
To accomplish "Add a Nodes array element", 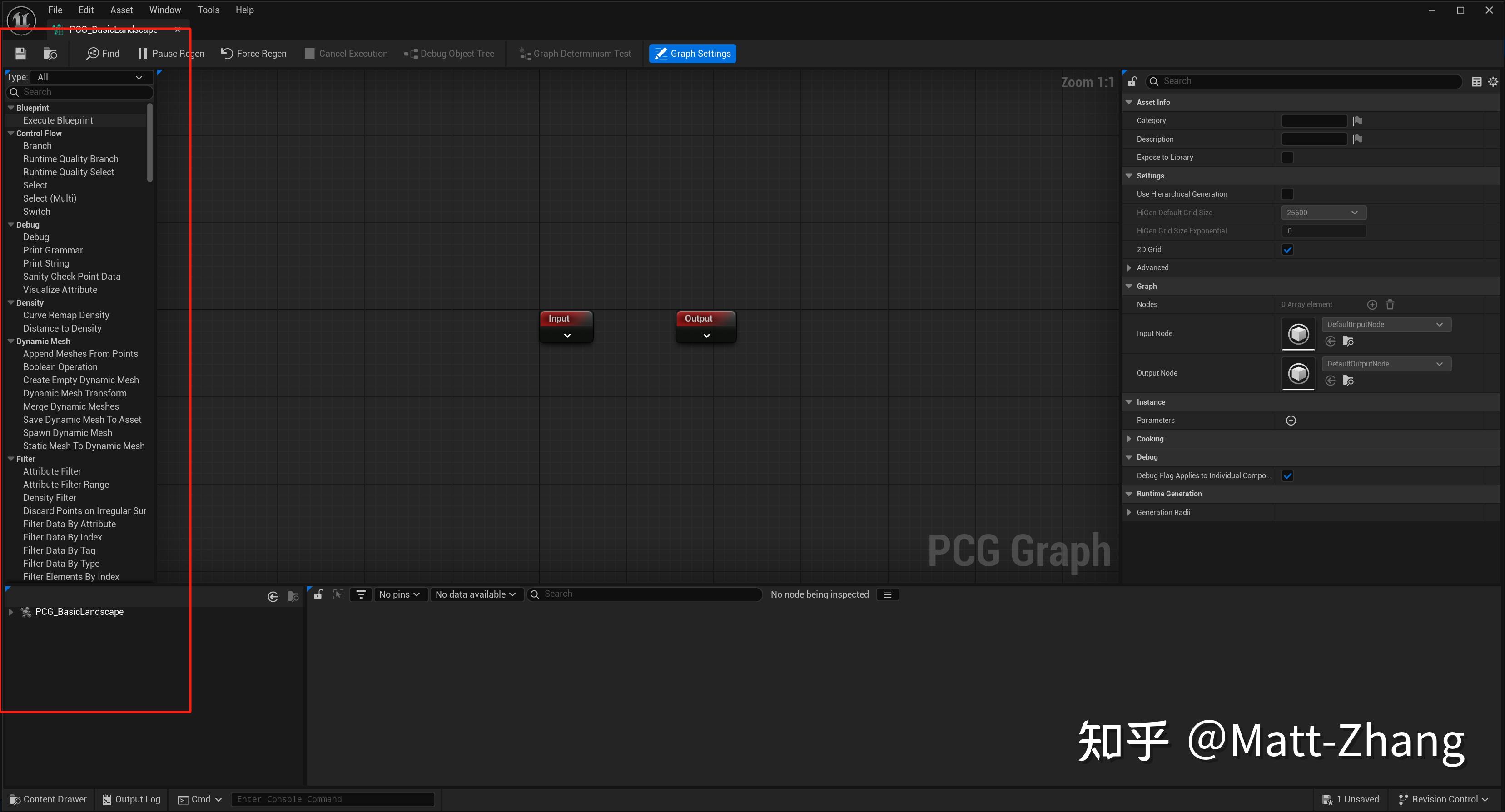I will click(1372, 304).
